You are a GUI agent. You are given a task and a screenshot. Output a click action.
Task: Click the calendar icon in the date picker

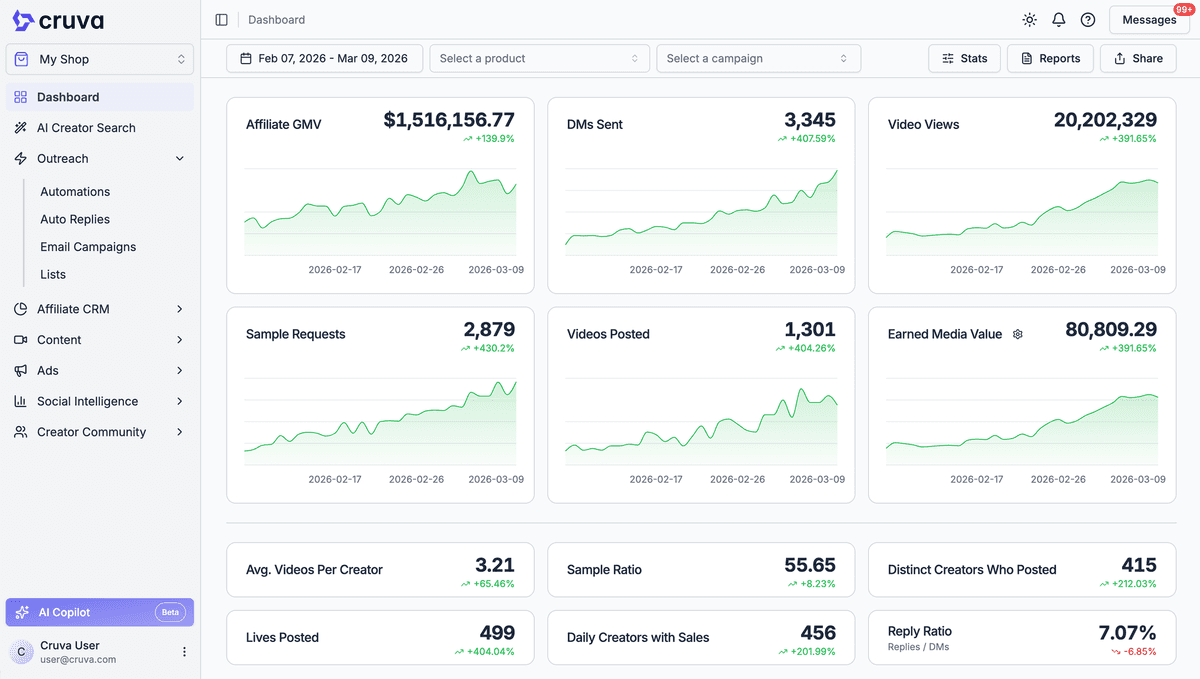245,58
